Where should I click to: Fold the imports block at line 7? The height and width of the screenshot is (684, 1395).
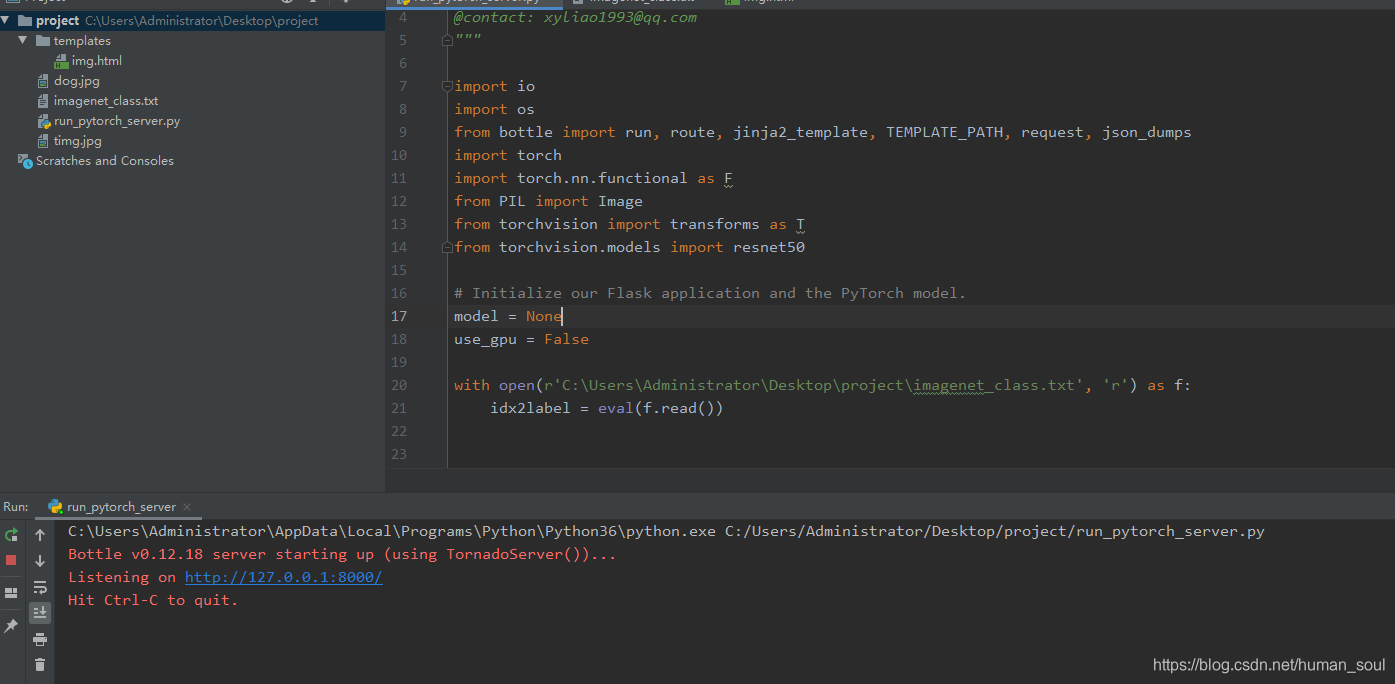[447, 86]
